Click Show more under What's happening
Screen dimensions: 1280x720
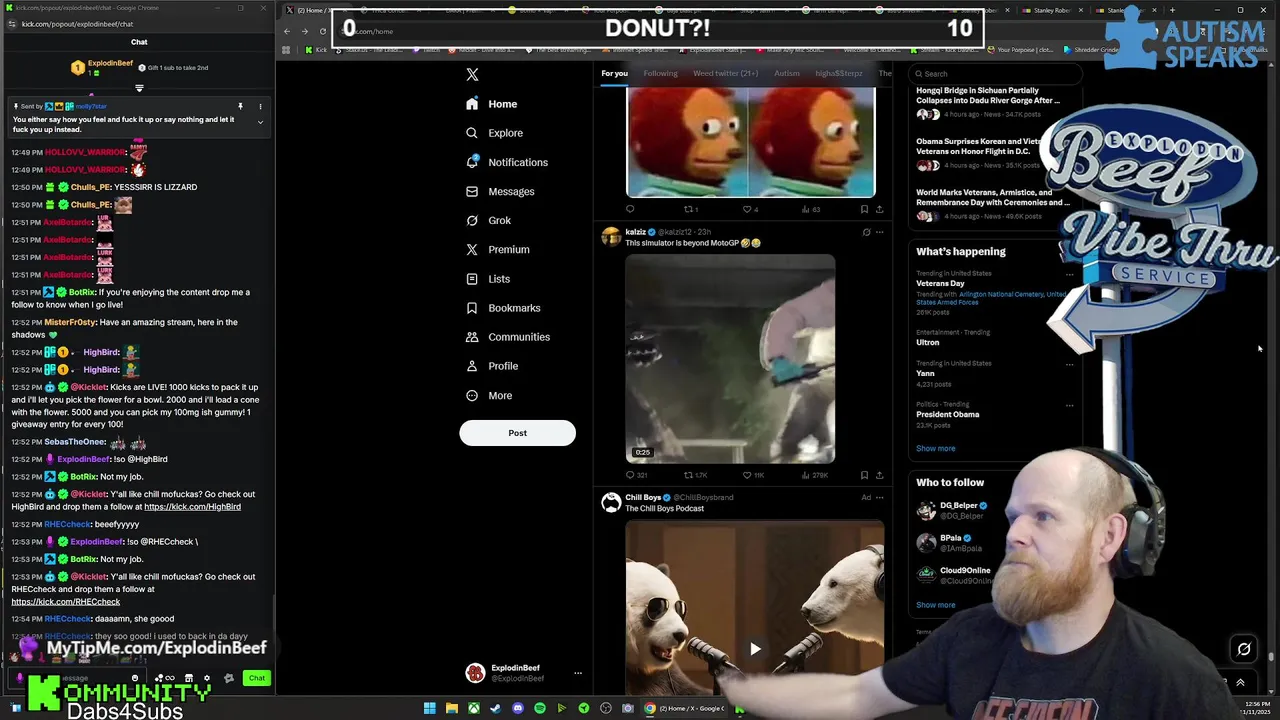(x=936, y=448)
